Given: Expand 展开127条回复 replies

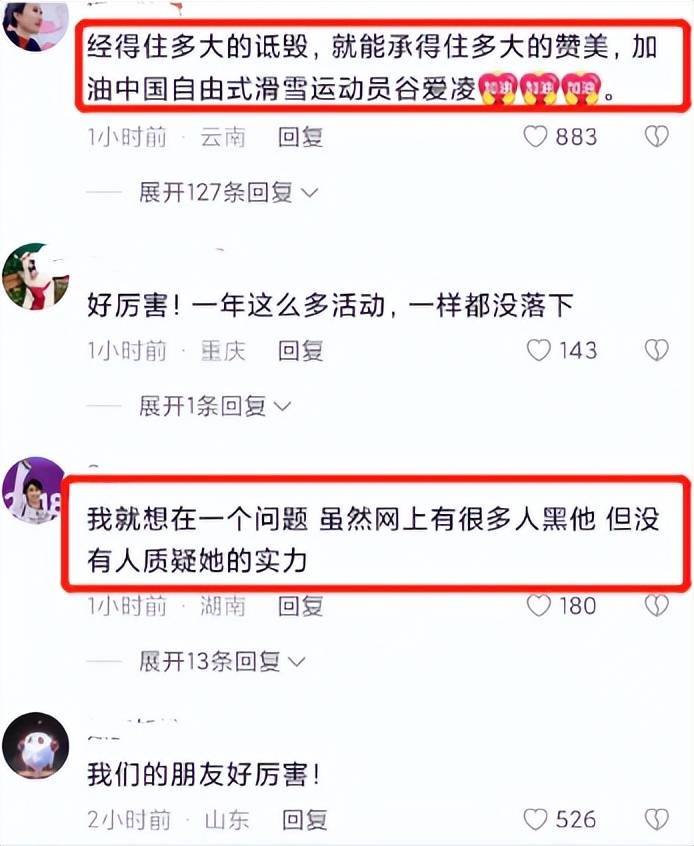Looking at the screenshot, I should click(229, 192).
